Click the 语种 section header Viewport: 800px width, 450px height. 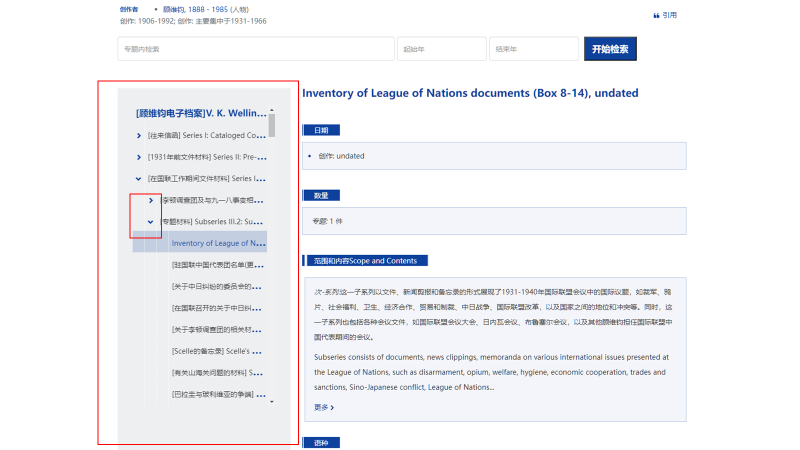point(321,443)
